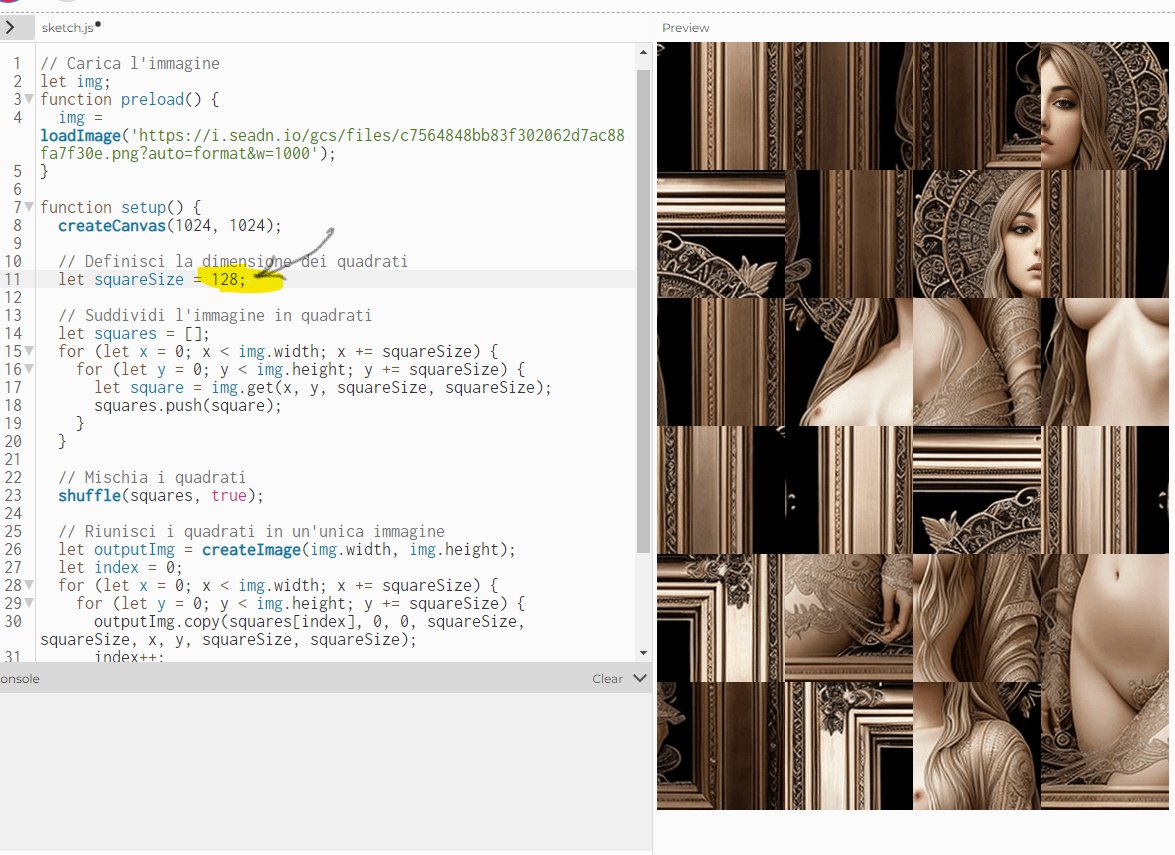Click the comment "// Suddividi l'immagine in quadrati"

coord(215,315)
